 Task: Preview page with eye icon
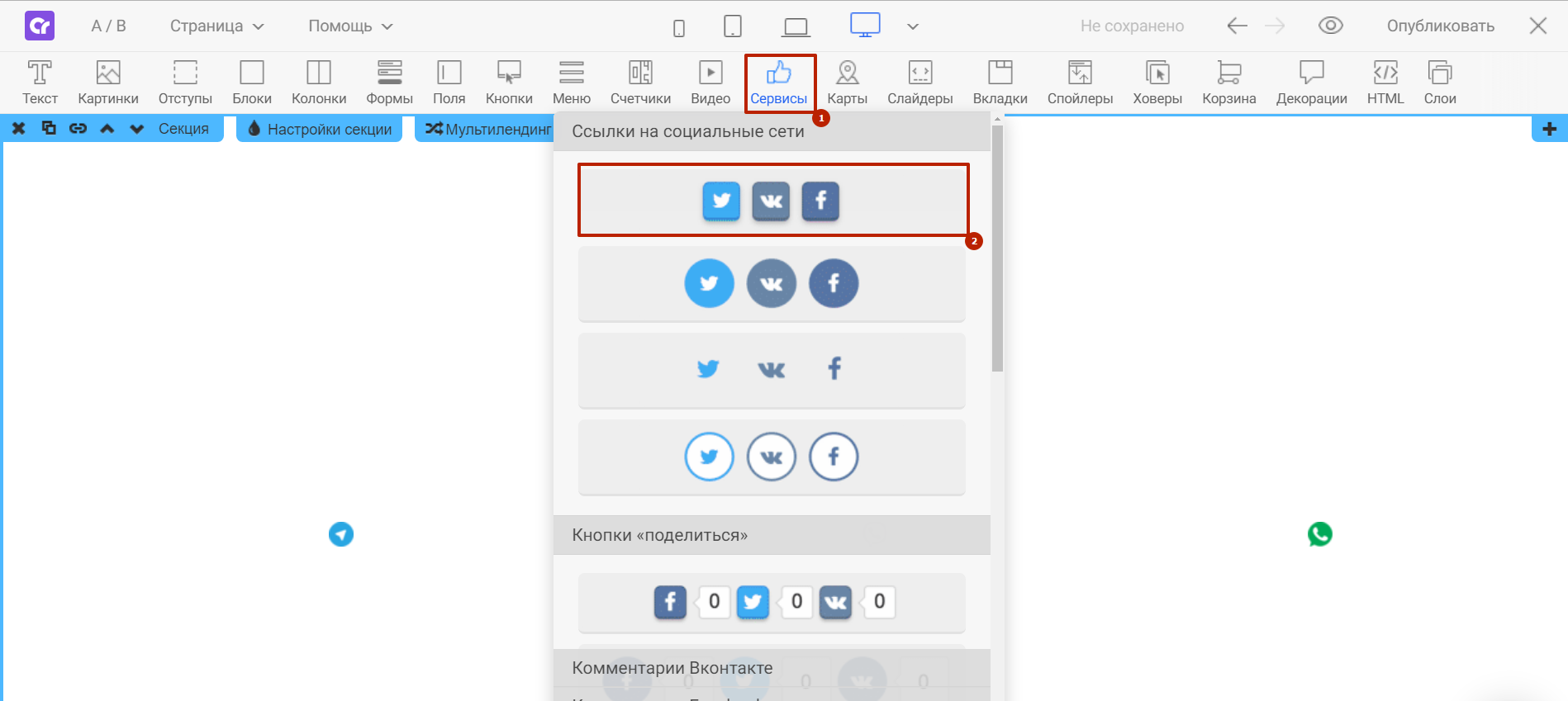pyautogui.click(x=1330, y=26)
